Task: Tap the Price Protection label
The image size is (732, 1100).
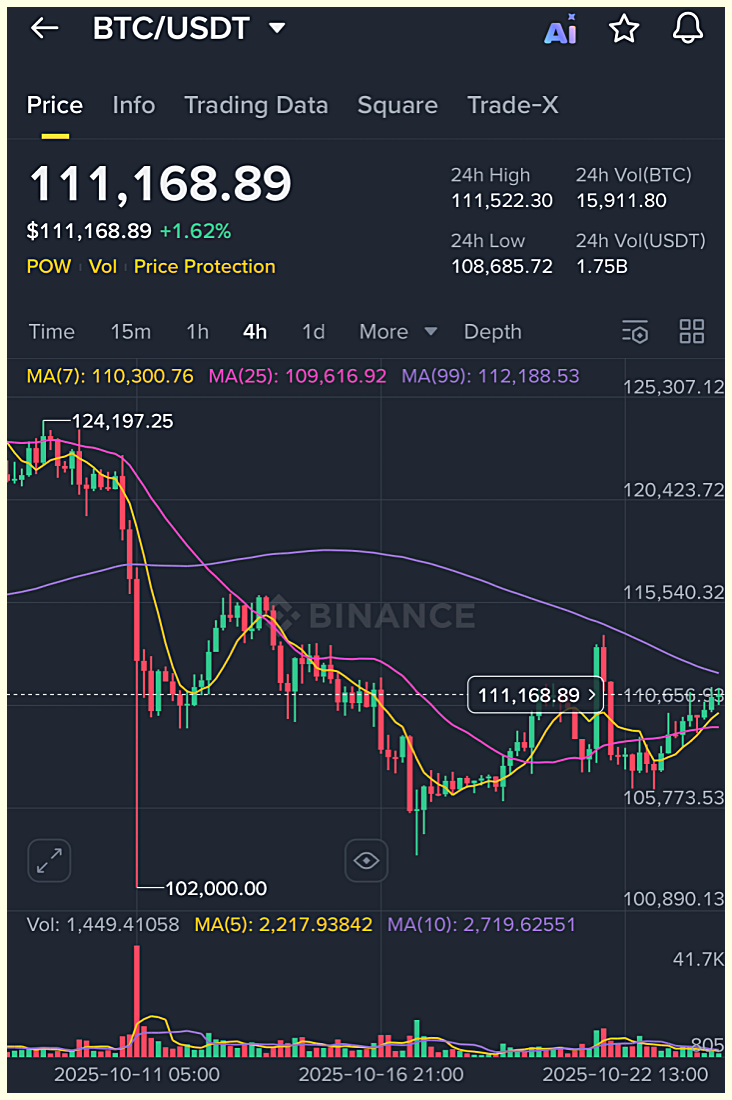Action: [x=204, y=267]
